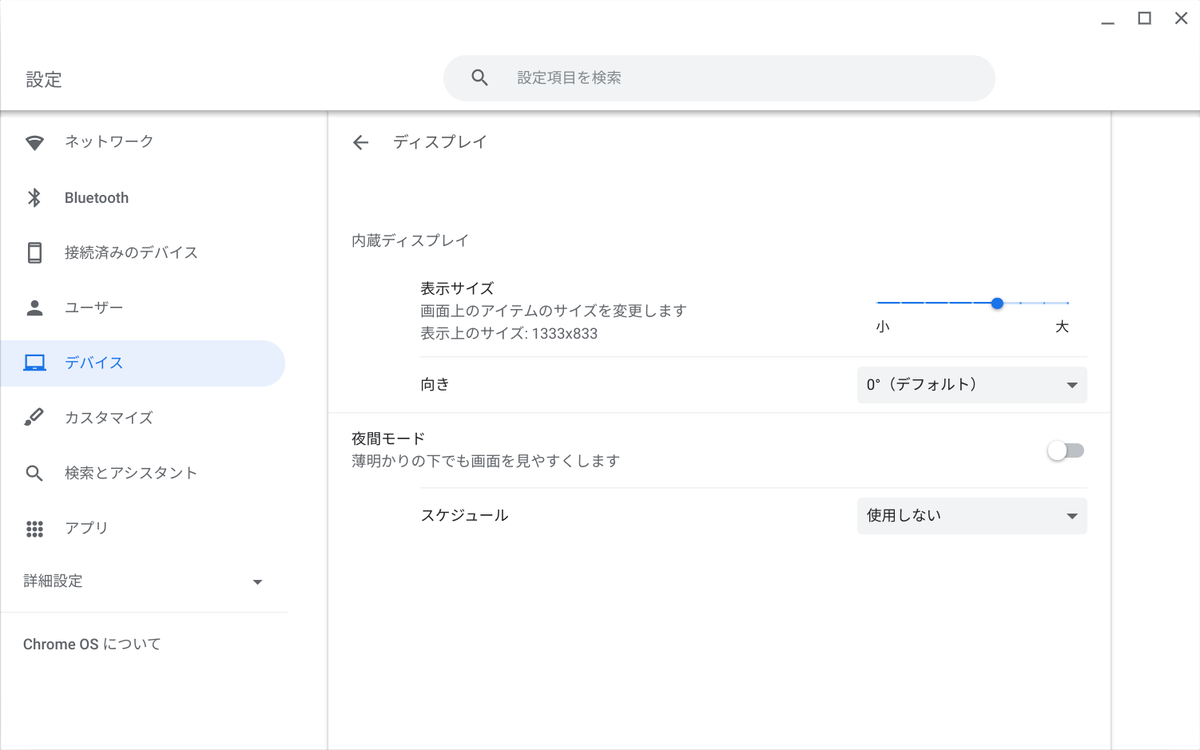Open 検索とアシスタント settings section
1200x750 pixels.
[131, 473]
